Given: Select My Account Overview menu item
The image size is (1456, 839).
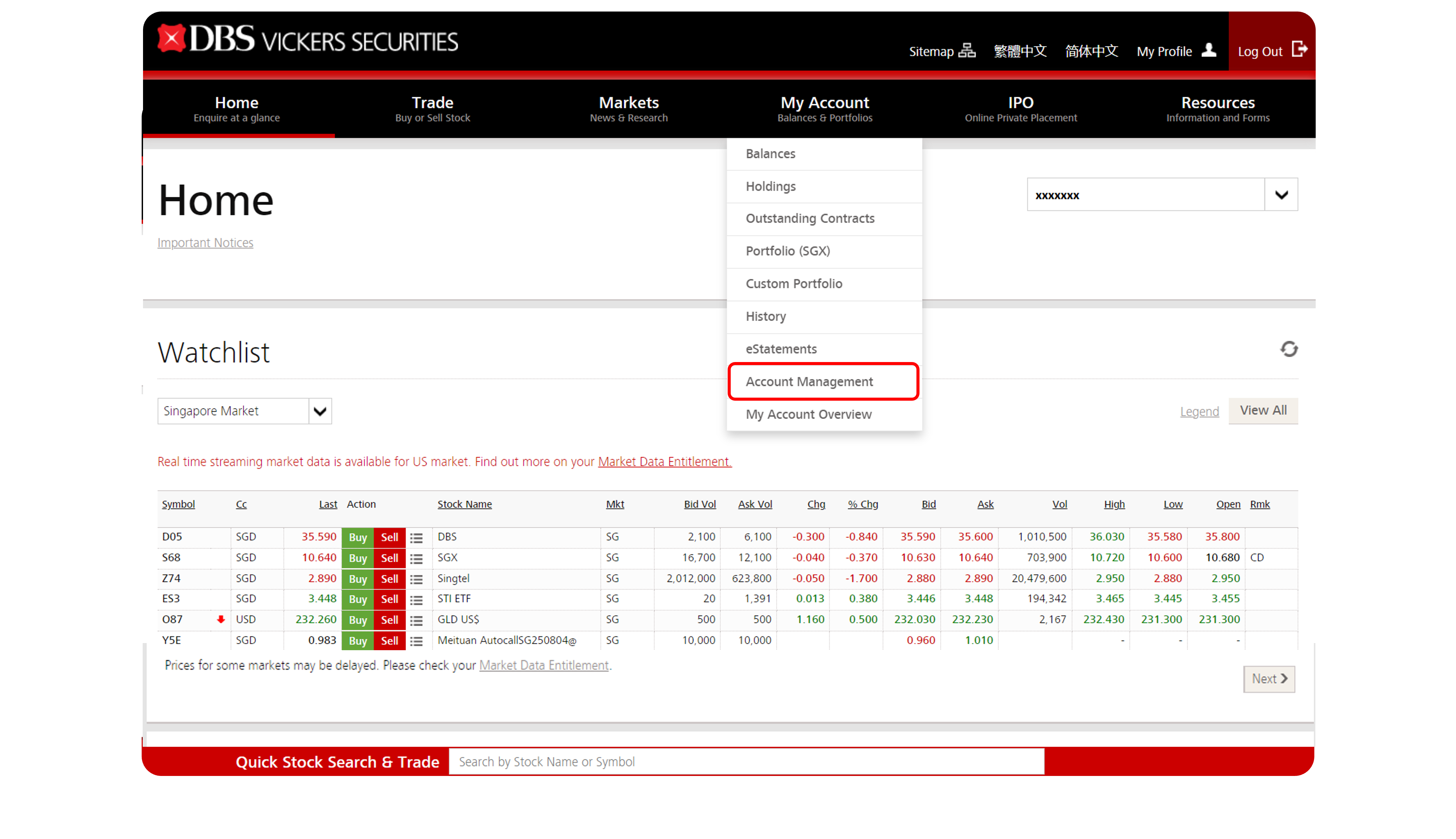Looking at the screenshot, I should tap(824, 414).
